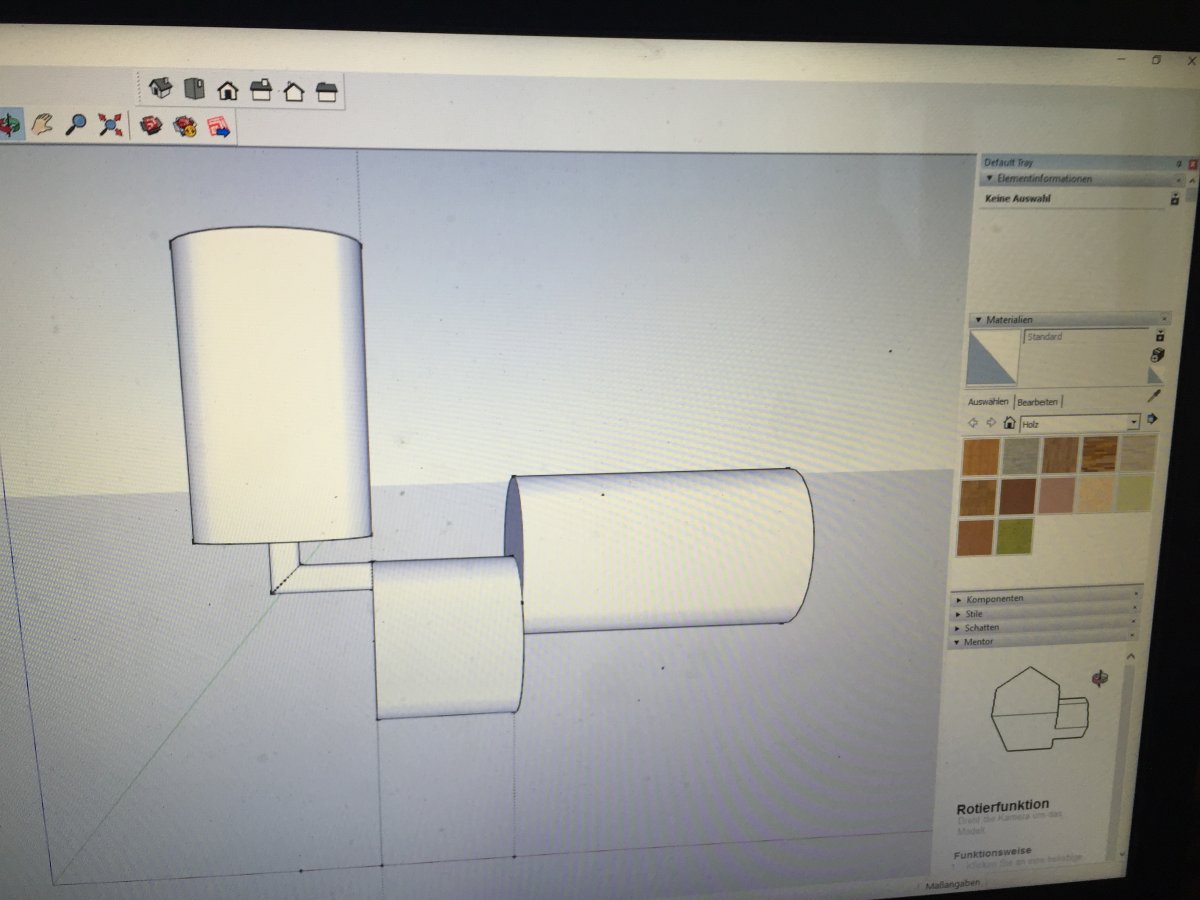Switch to the Bearbeiten tab
Image resolution: width=1200 pixels, height=900 pixels.
[1037, 402]
